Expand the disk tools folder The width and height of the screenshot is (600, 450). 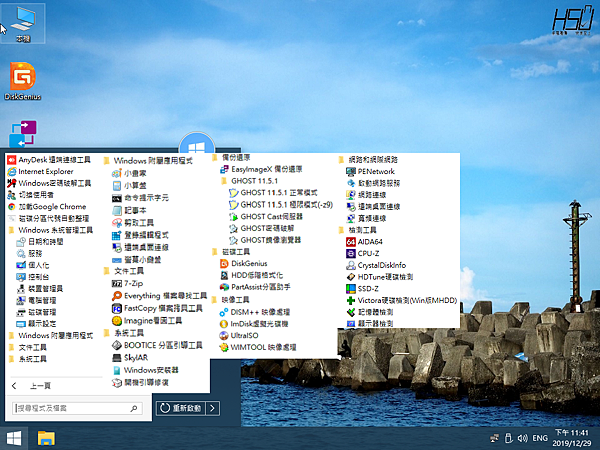point(231,252)
